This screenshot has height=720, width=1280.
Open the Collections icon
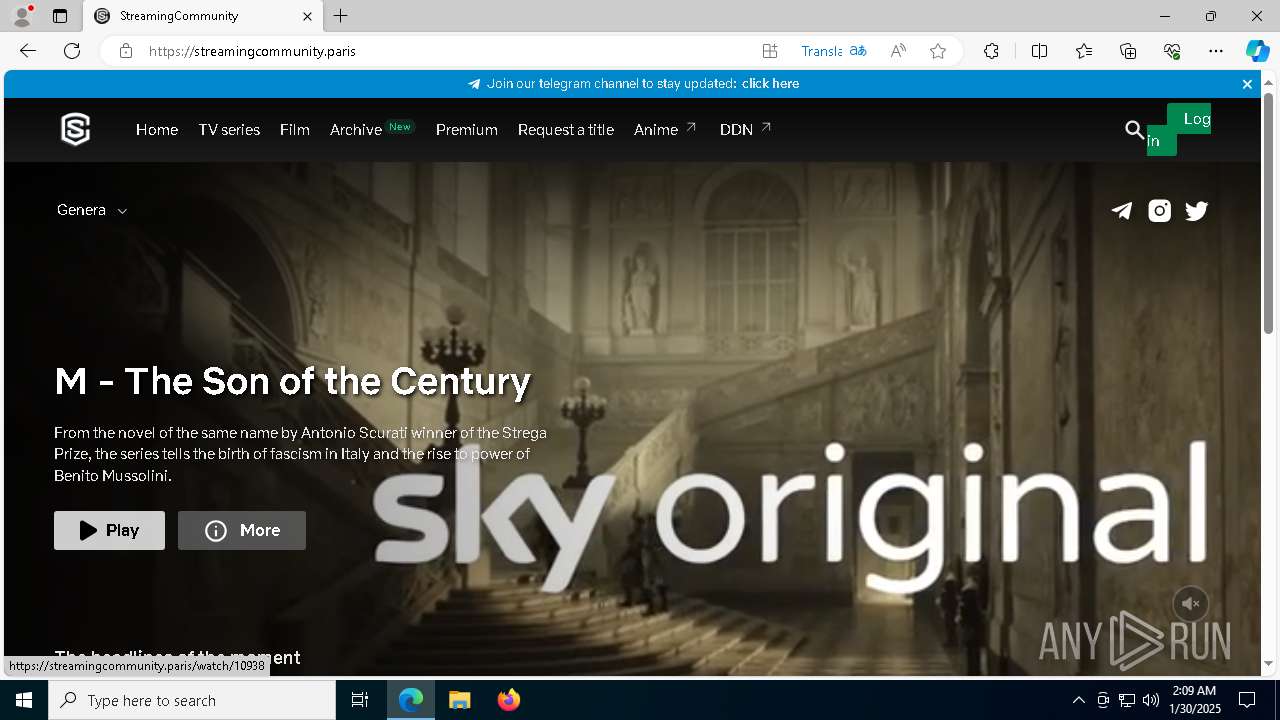pos(1128,51)
